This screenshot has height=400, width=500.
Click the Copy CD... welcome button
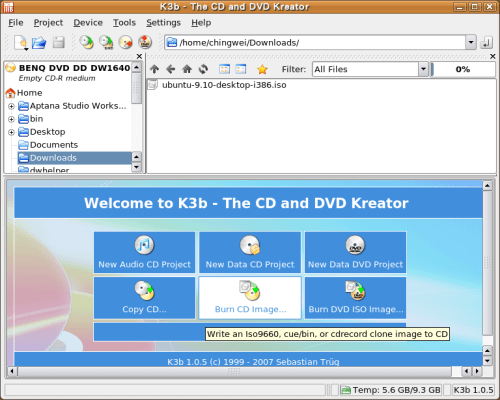tap(144, 298)
